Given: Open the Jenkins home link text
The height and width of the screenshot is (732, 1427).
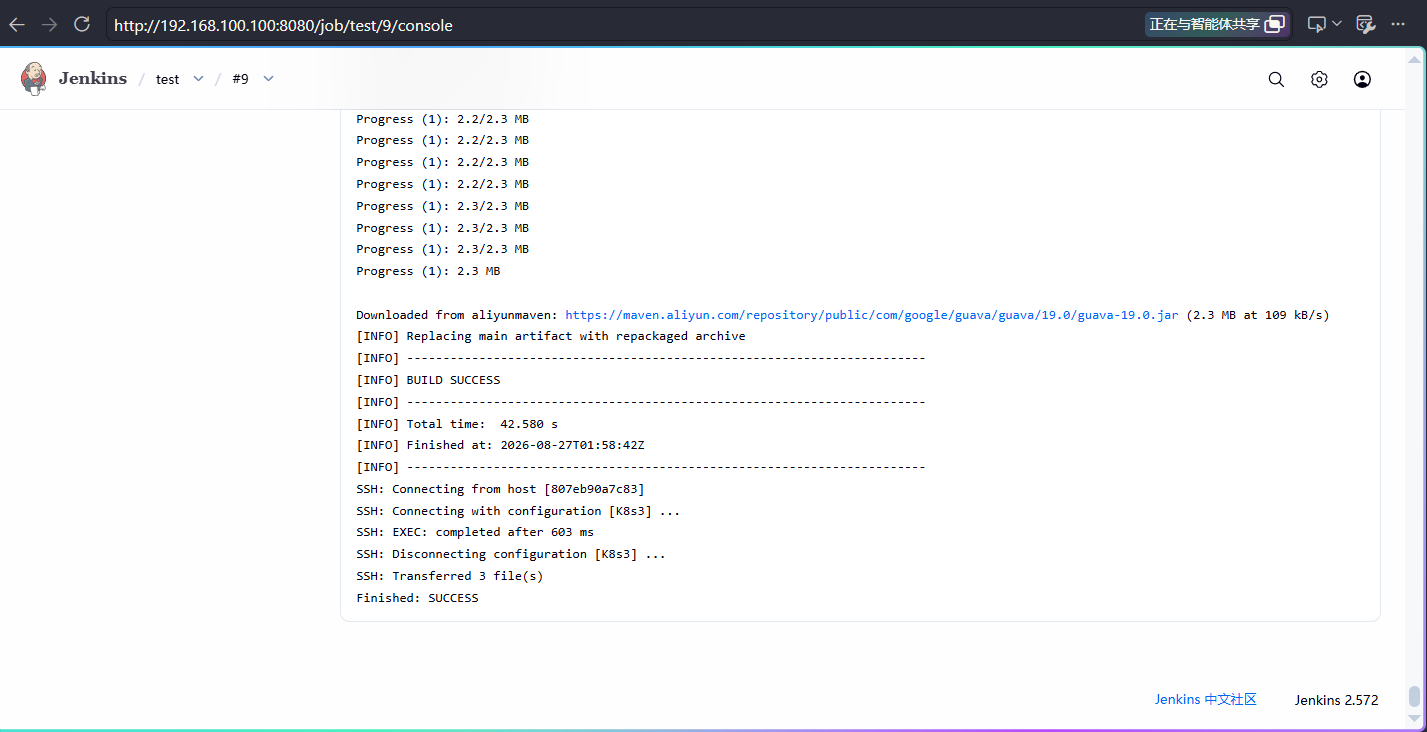Looking at the screenshot, I should (x=93, y=79).
